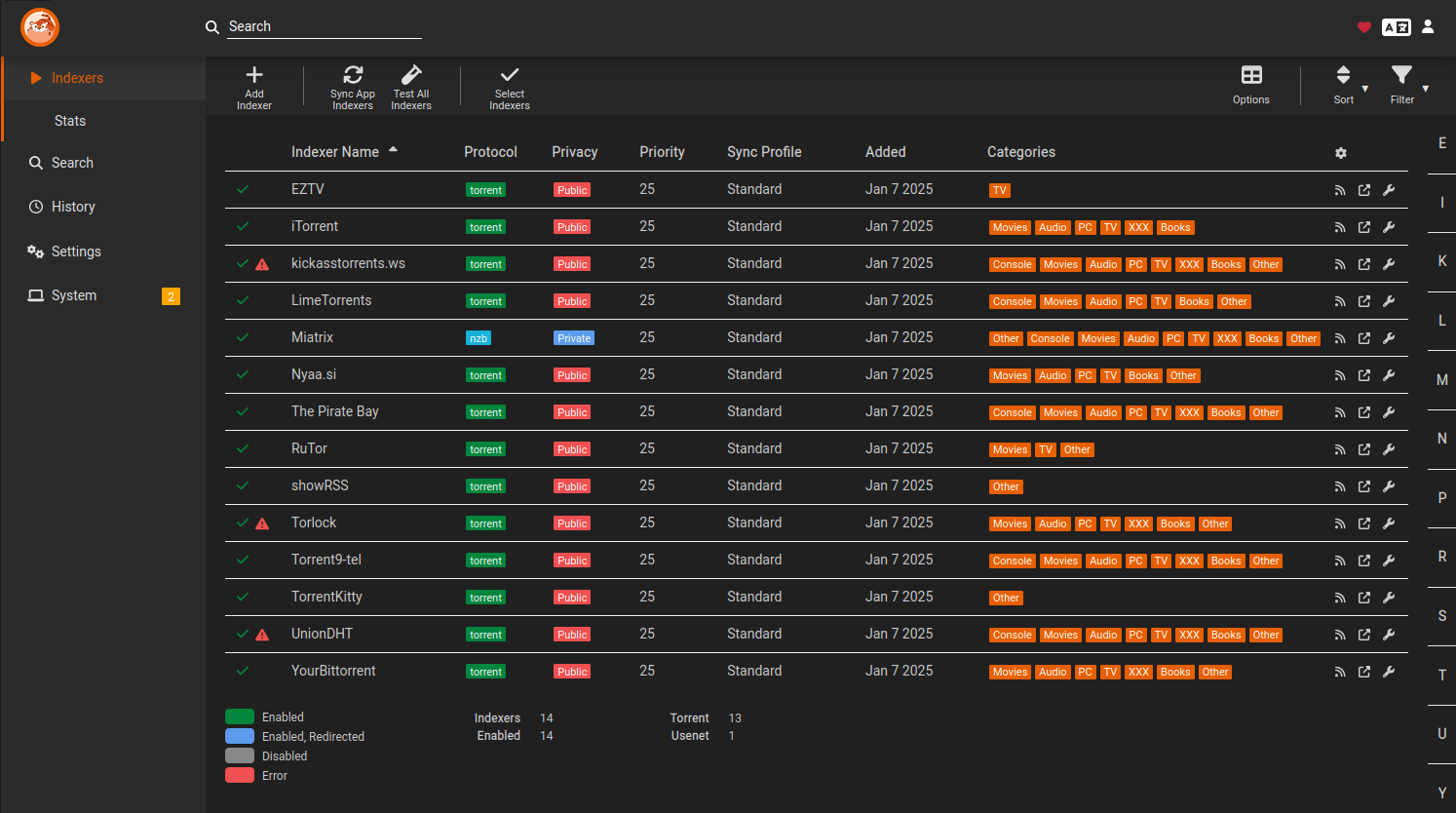Open column settings gear icon

(x=1341, y=153)
